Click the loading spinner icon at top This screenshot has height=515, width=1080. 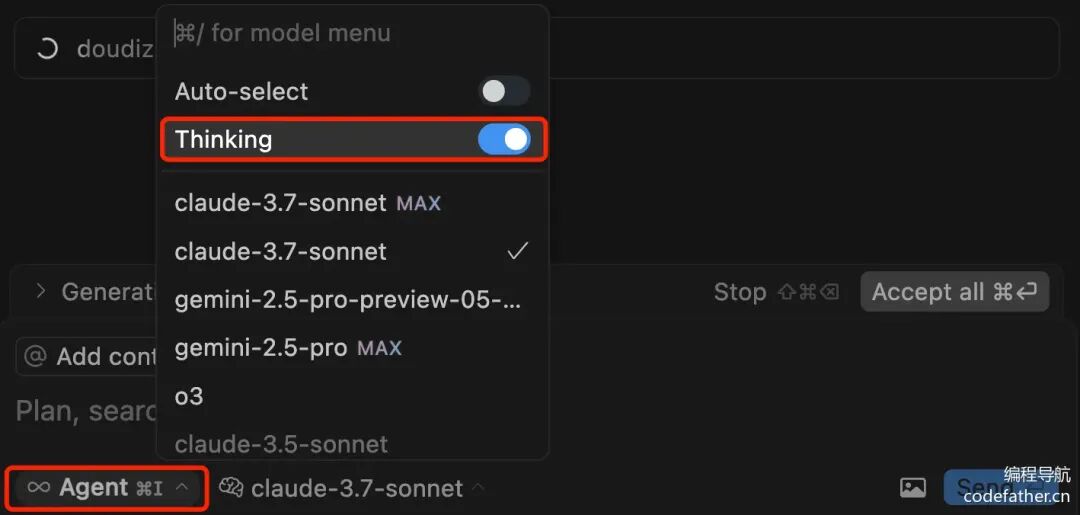[47, 48]
